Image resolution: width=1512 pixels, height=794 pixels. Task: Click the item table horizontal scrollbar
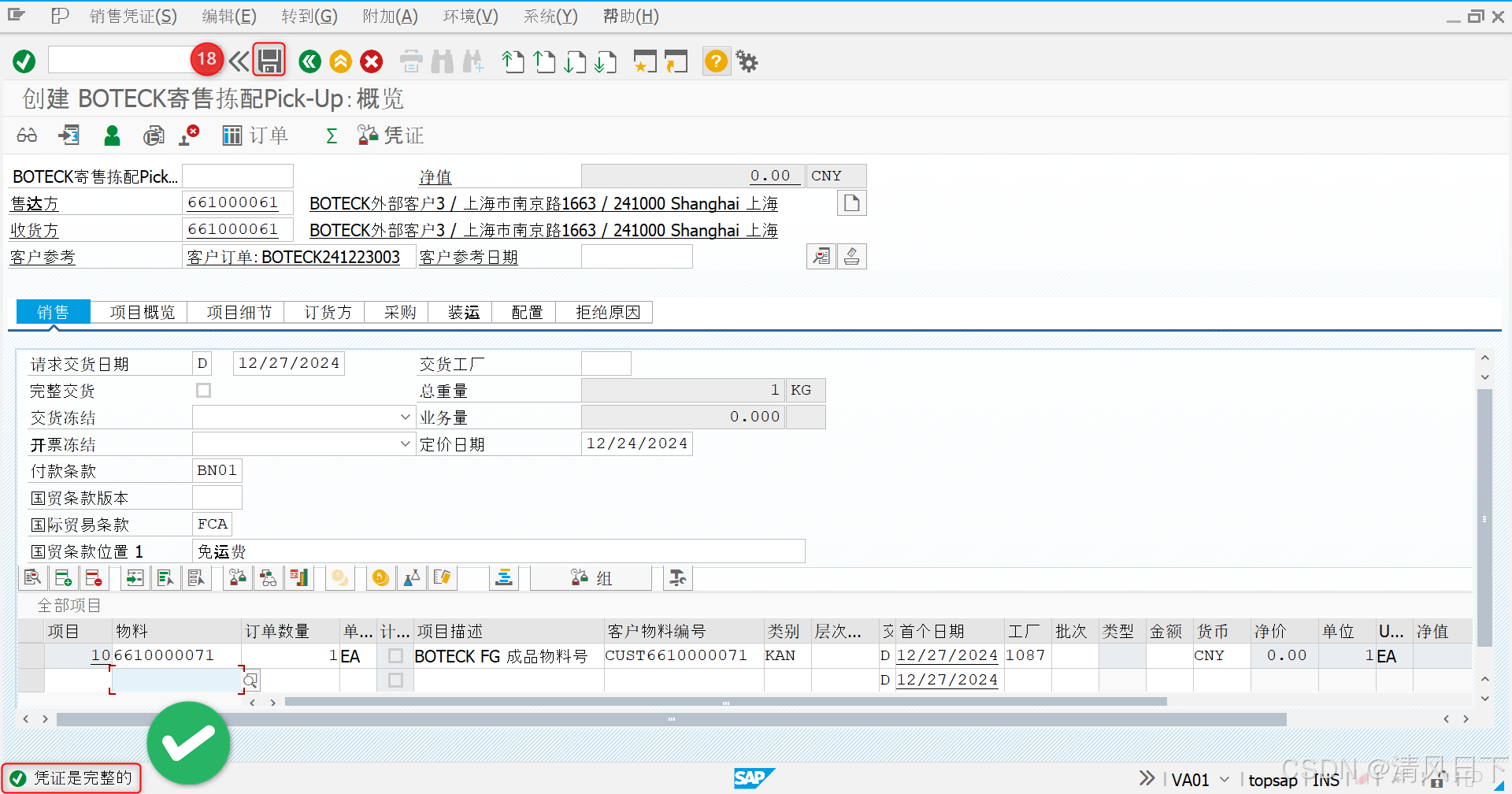coord(725,702)
